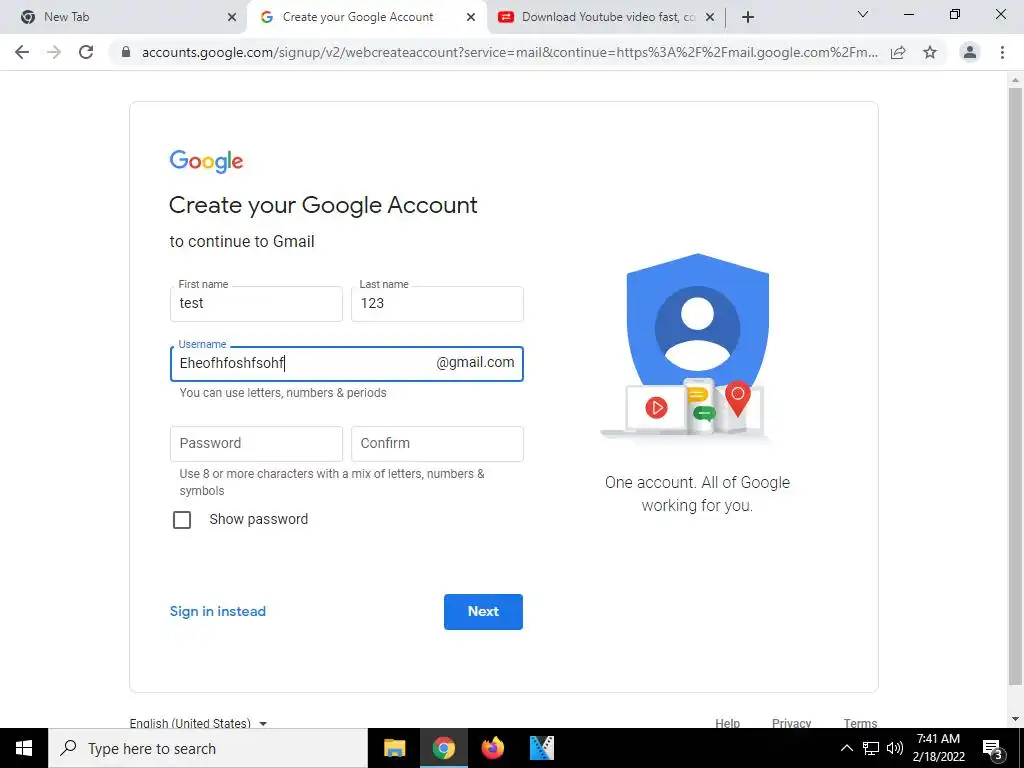Click the browser forward arrow
The height and width of the screenshot is (768, 1024).
[x=54, y=52]
